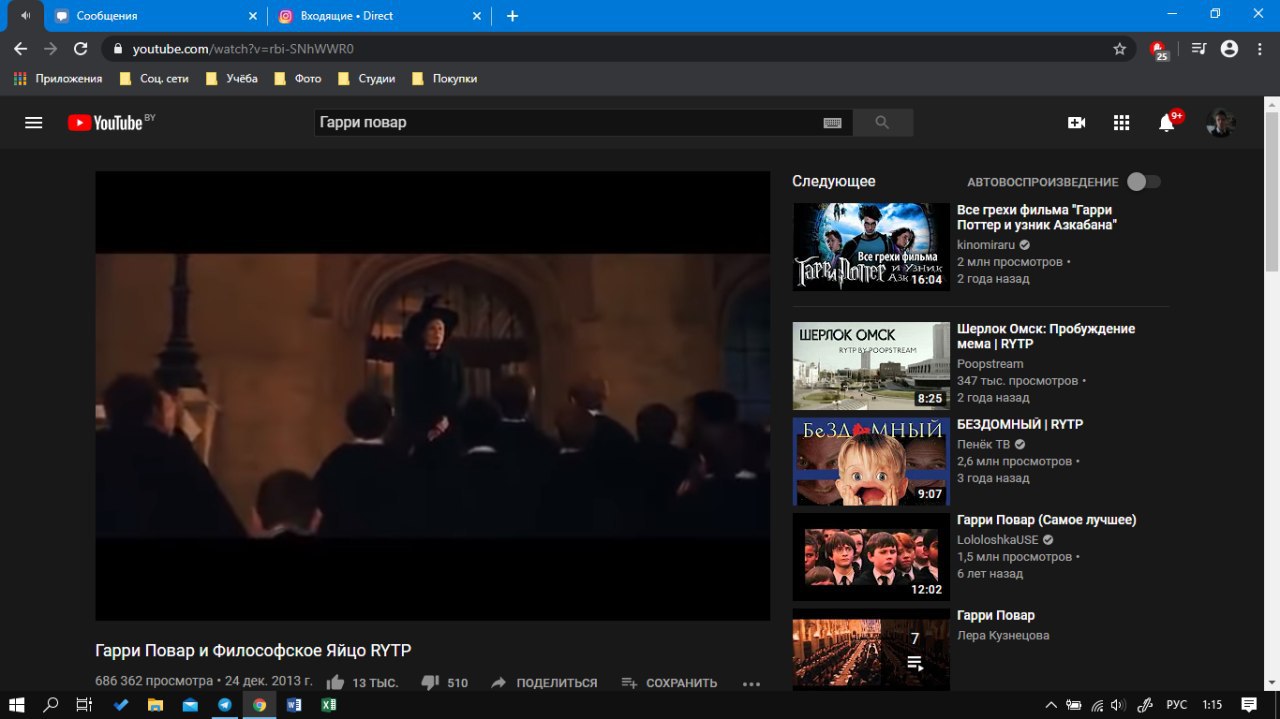Switch to the Входящие • Direct tab
1280x719 pixels.
coord(380,16)
